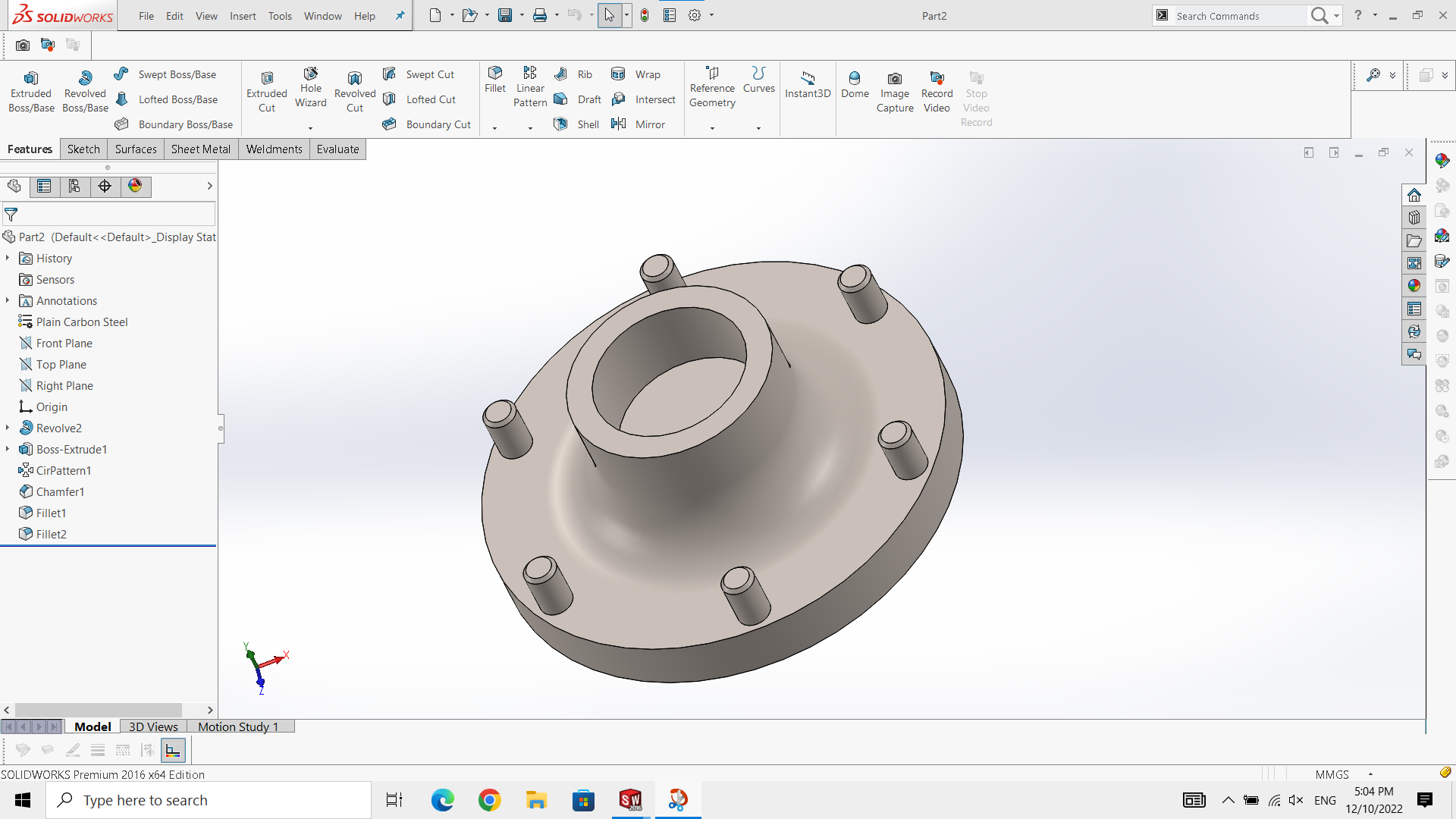Click the Draft tool
Screen dimensions: 1456x819
click(x=578, y=99)
